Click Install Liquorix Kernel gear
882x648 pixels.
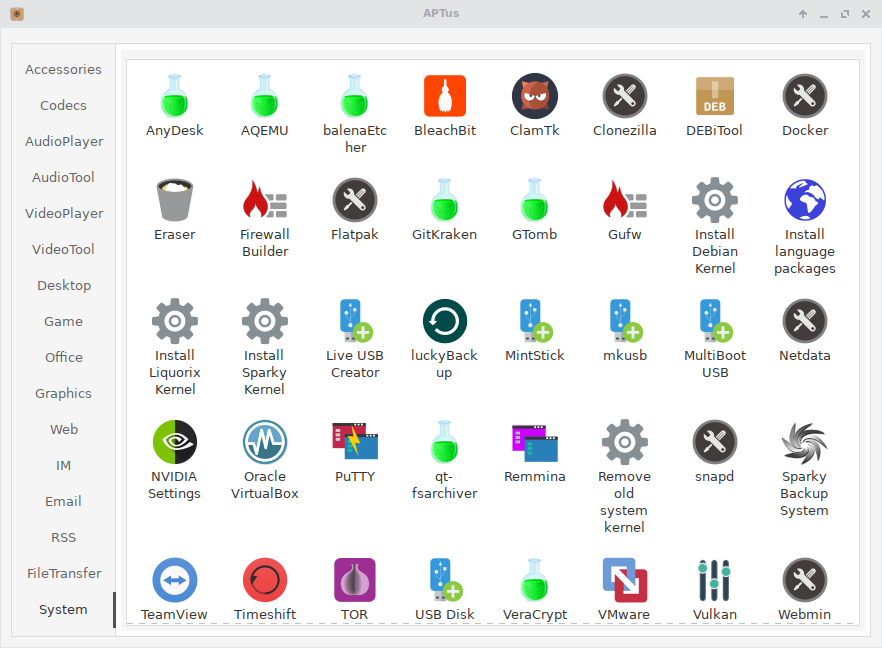(x=174, y=321)
